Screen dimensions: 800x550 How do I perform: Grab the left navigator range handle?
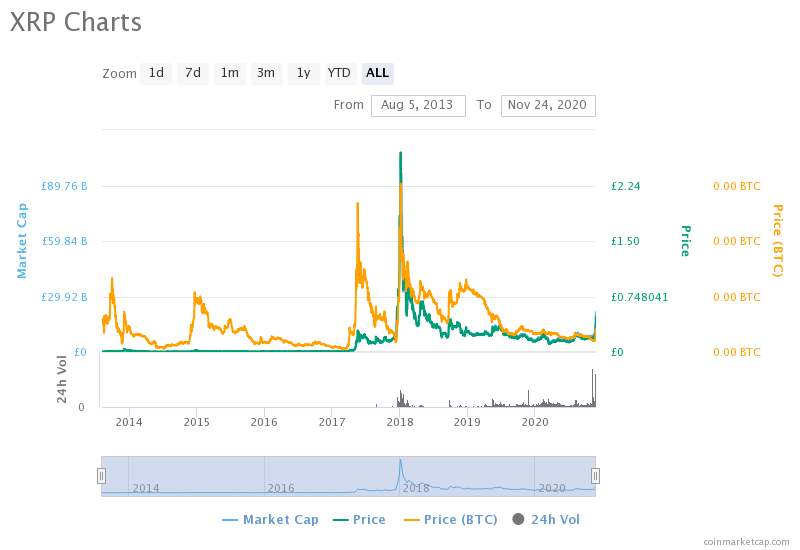pyautogui.click(x=102, y=476)
